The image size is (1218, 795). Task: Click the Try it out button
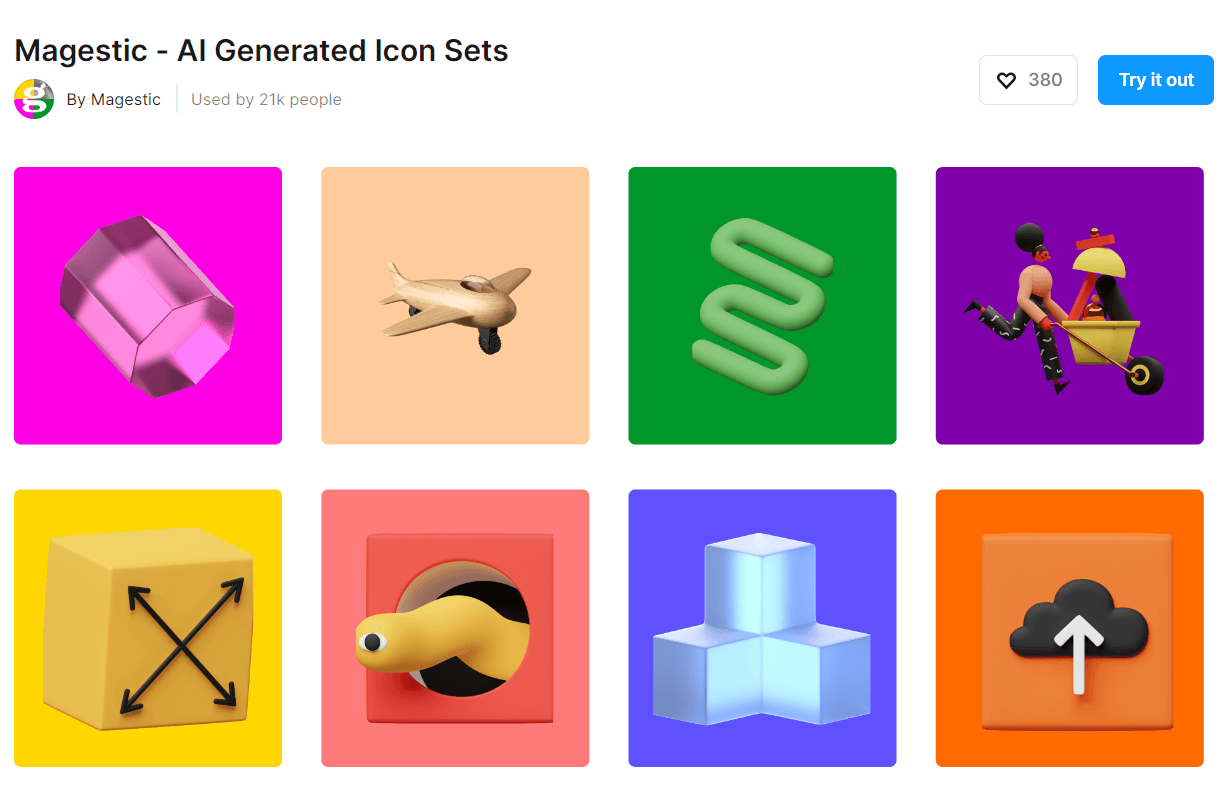coord(1156,80)
